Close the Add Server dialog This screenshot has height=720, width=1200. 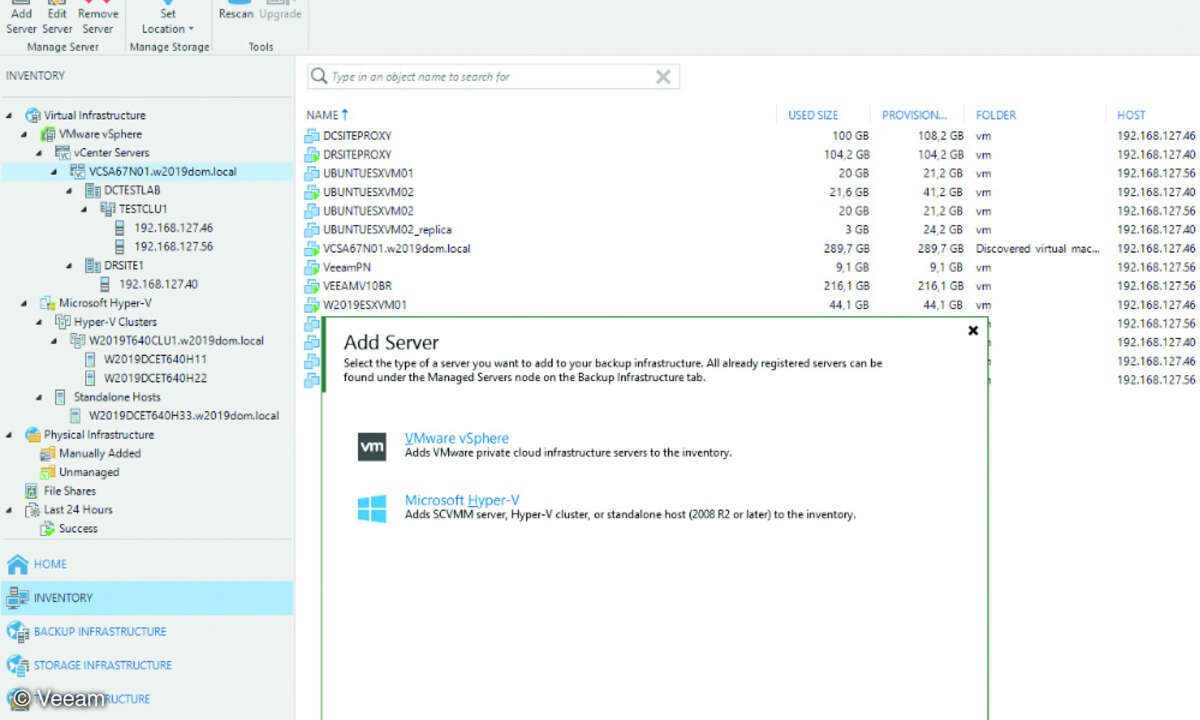point(973,330)
